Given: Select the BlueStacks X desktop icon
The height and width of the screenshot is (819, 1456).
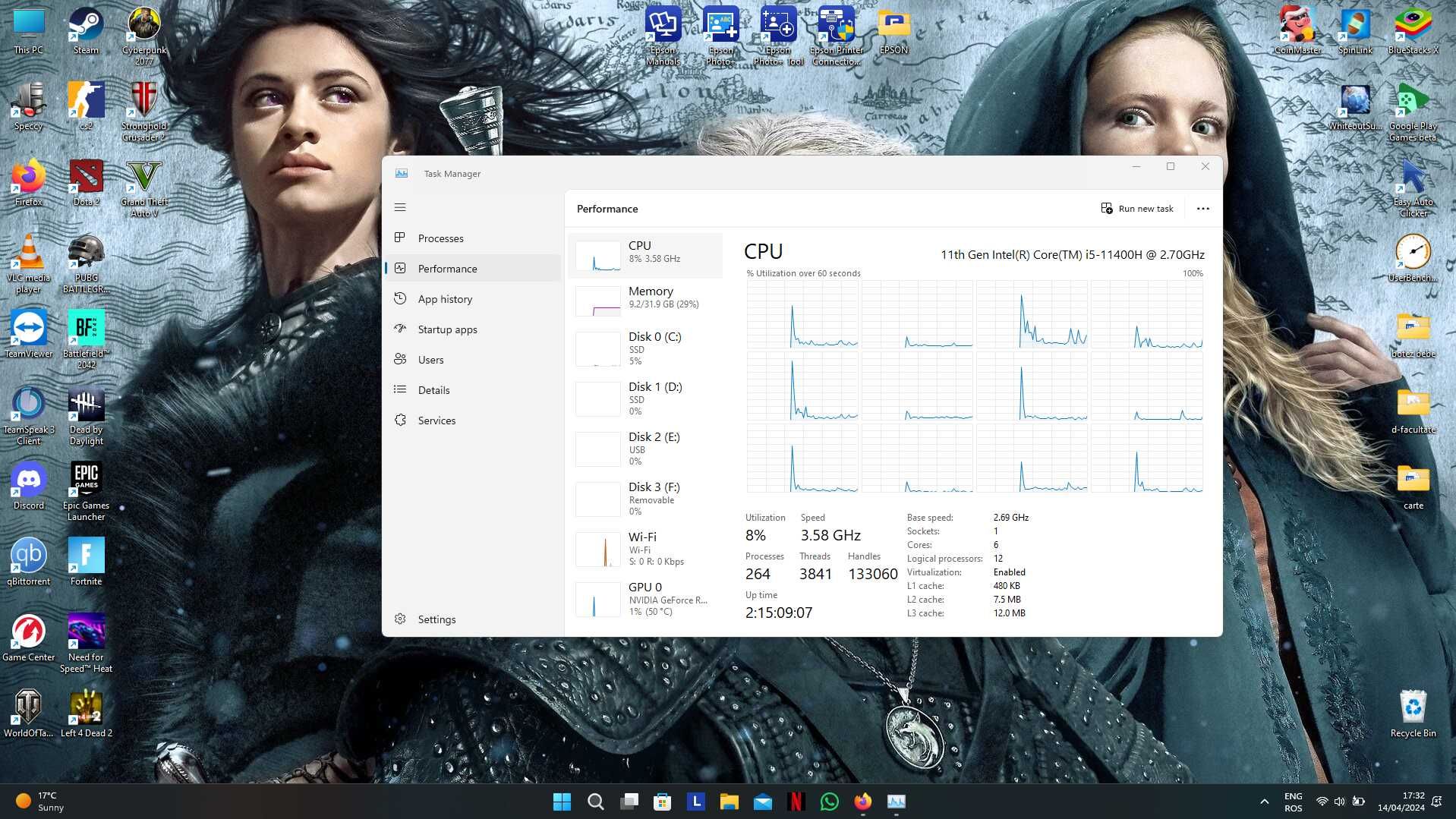Looking at the screenshot, I should [x=1413, y=31].
